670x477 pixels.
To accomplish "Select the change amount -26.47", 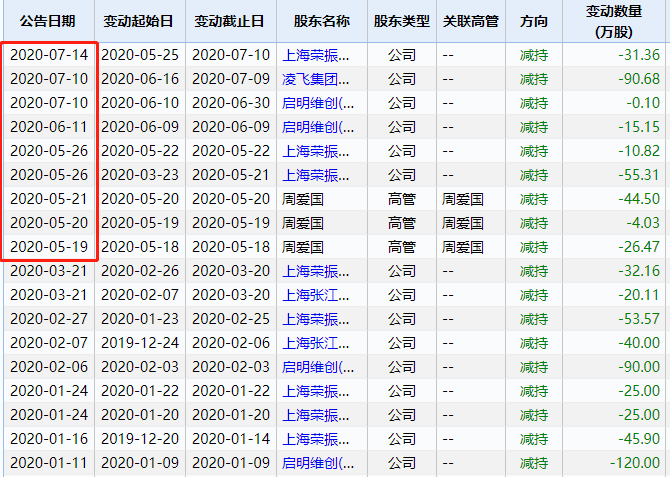I will (639, 247).
